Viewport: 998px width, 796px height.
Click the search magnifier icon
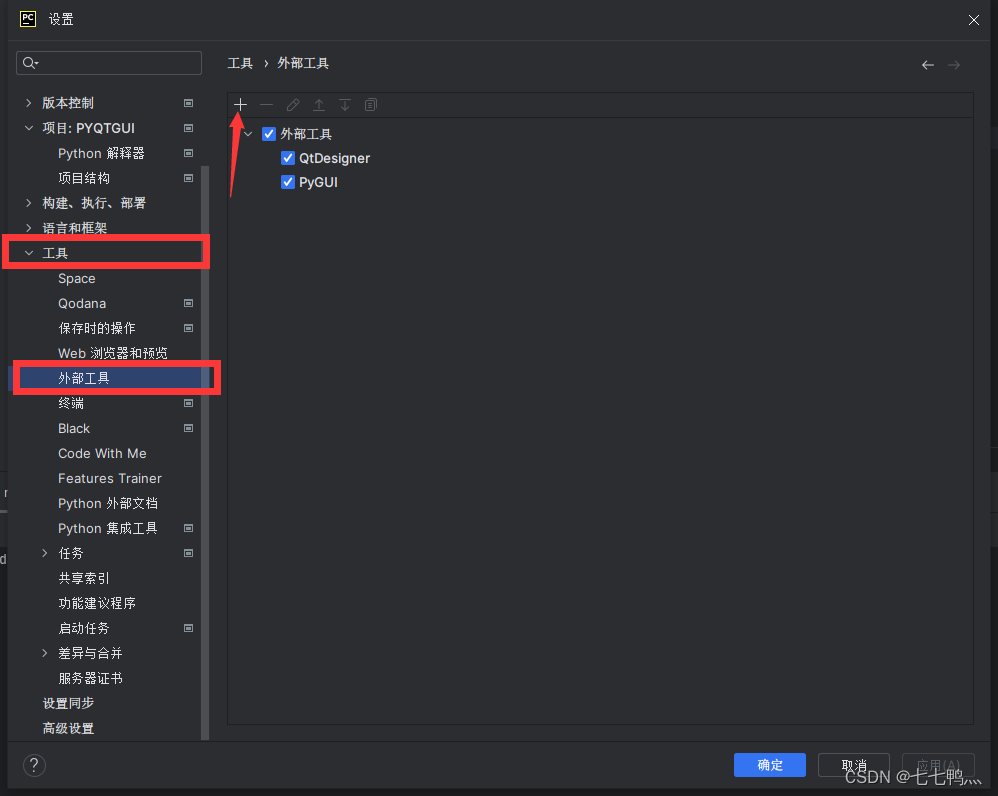click(x=30, y=63)
